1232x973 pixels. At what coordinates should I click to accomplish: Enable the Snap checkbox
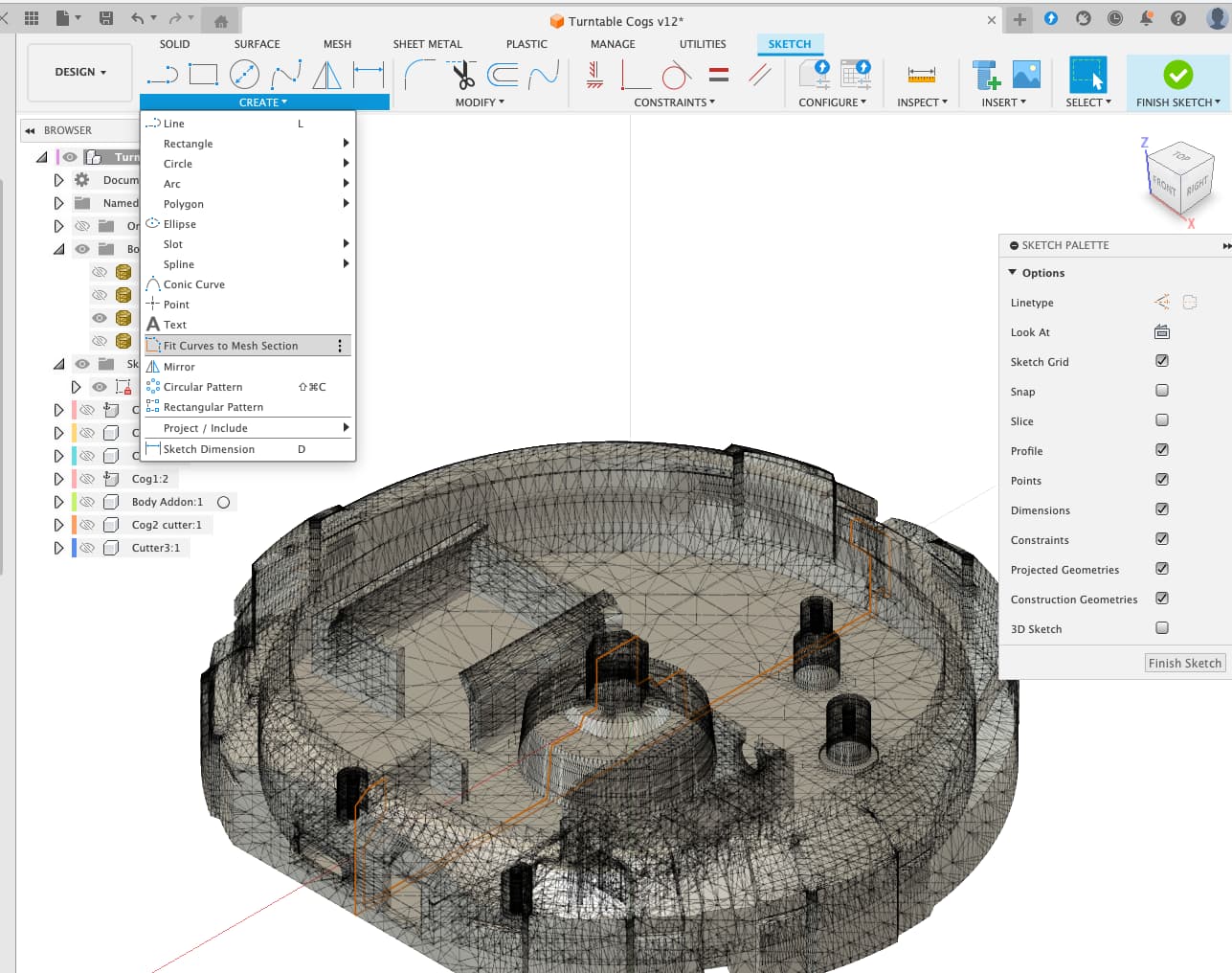coord(1161,391)
